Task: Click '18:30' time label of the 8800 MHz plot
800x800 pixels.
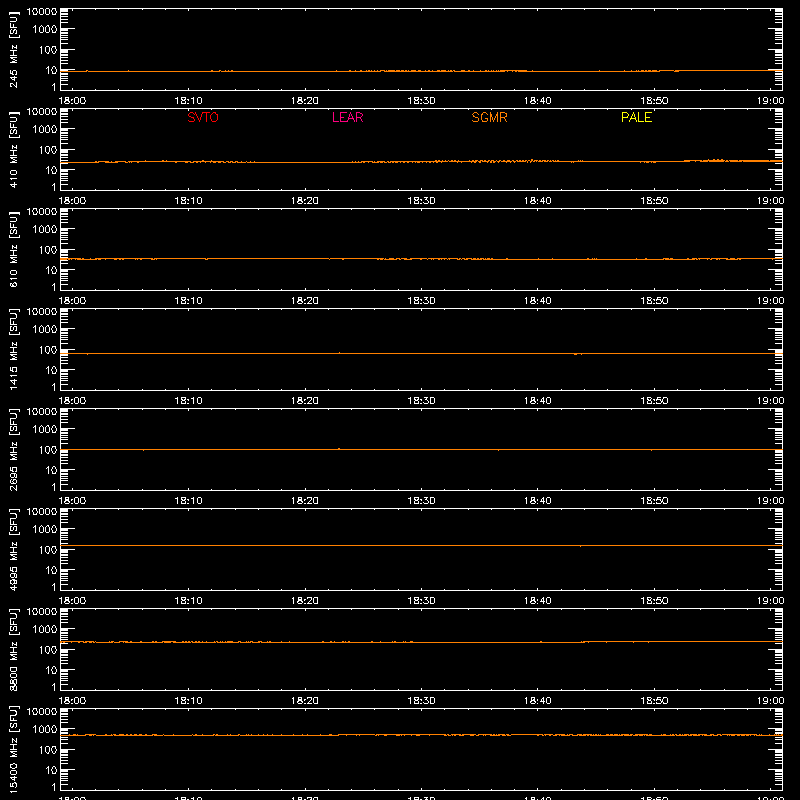Action: click(x=421, y=701)
